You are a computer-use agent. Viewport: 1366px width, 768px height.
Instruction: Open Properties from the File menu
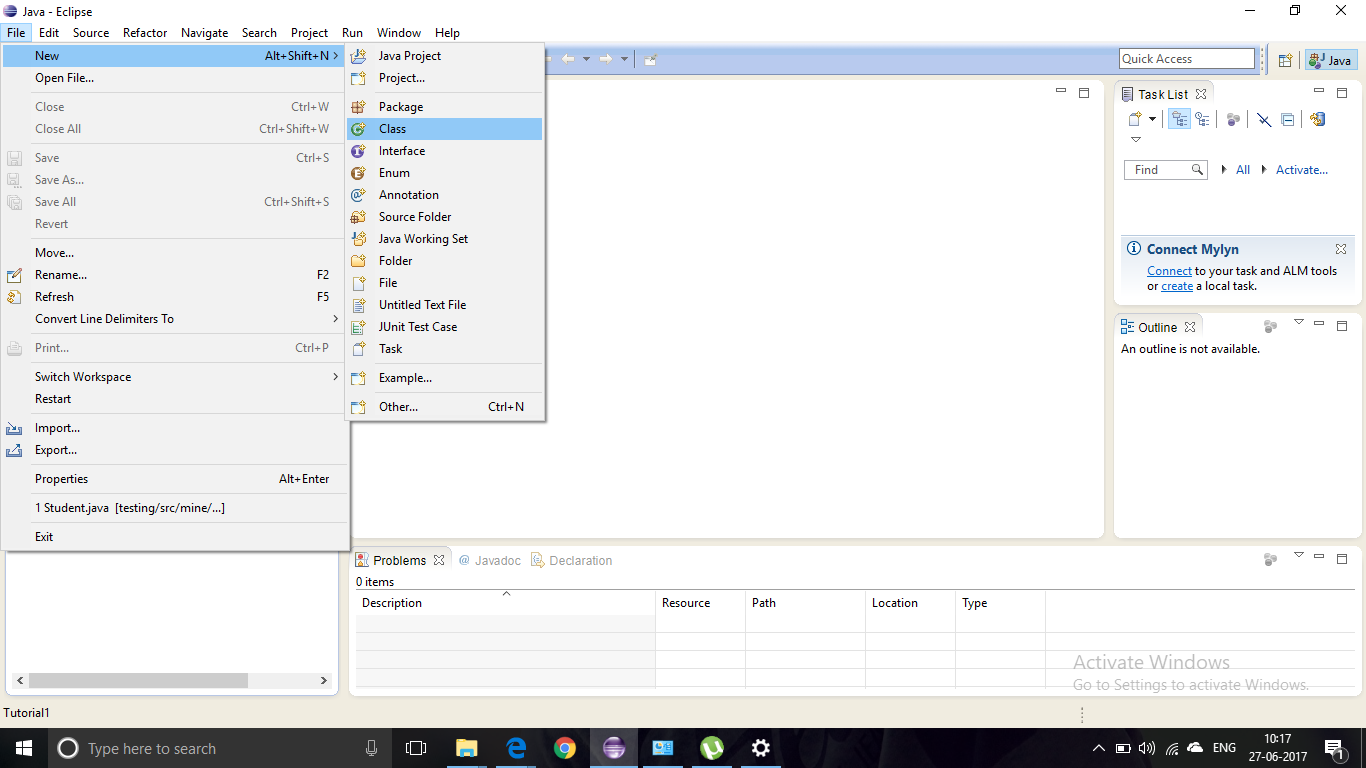[x=175, y=479]
